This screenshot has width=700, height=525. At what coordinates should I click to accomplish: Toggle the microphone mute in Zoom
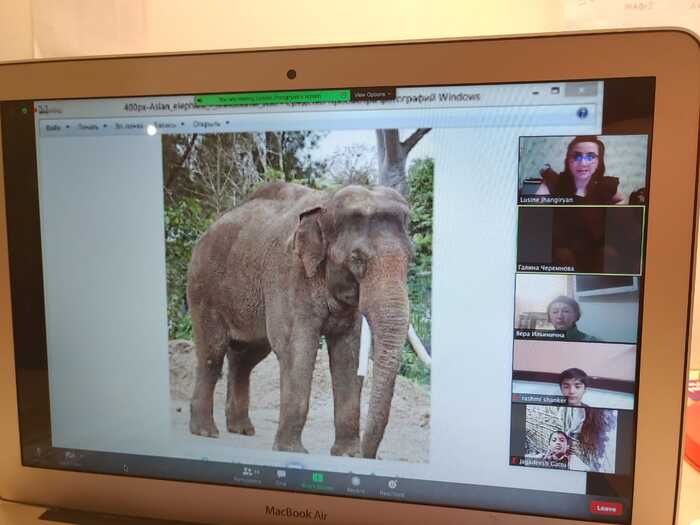[x=39, y=455]
